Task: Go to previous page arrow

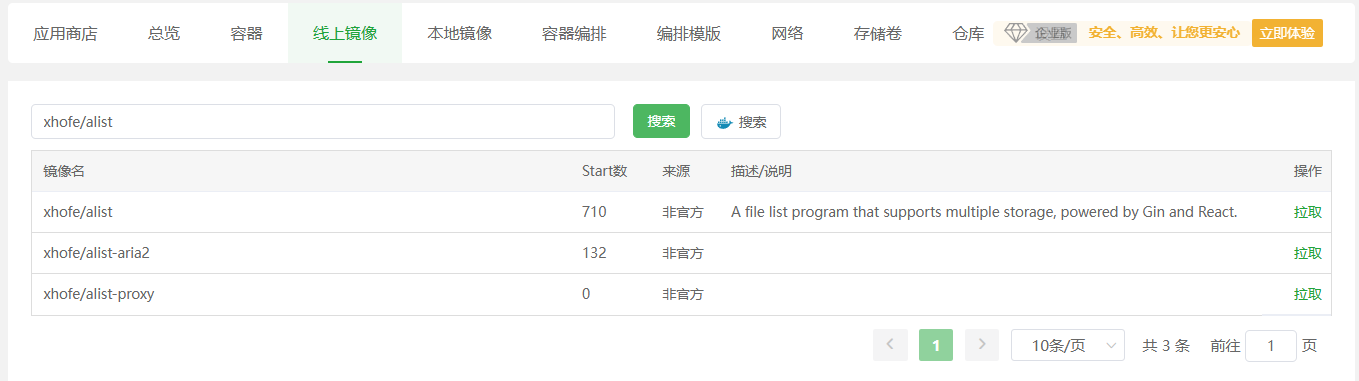Action: coord(890,345)
